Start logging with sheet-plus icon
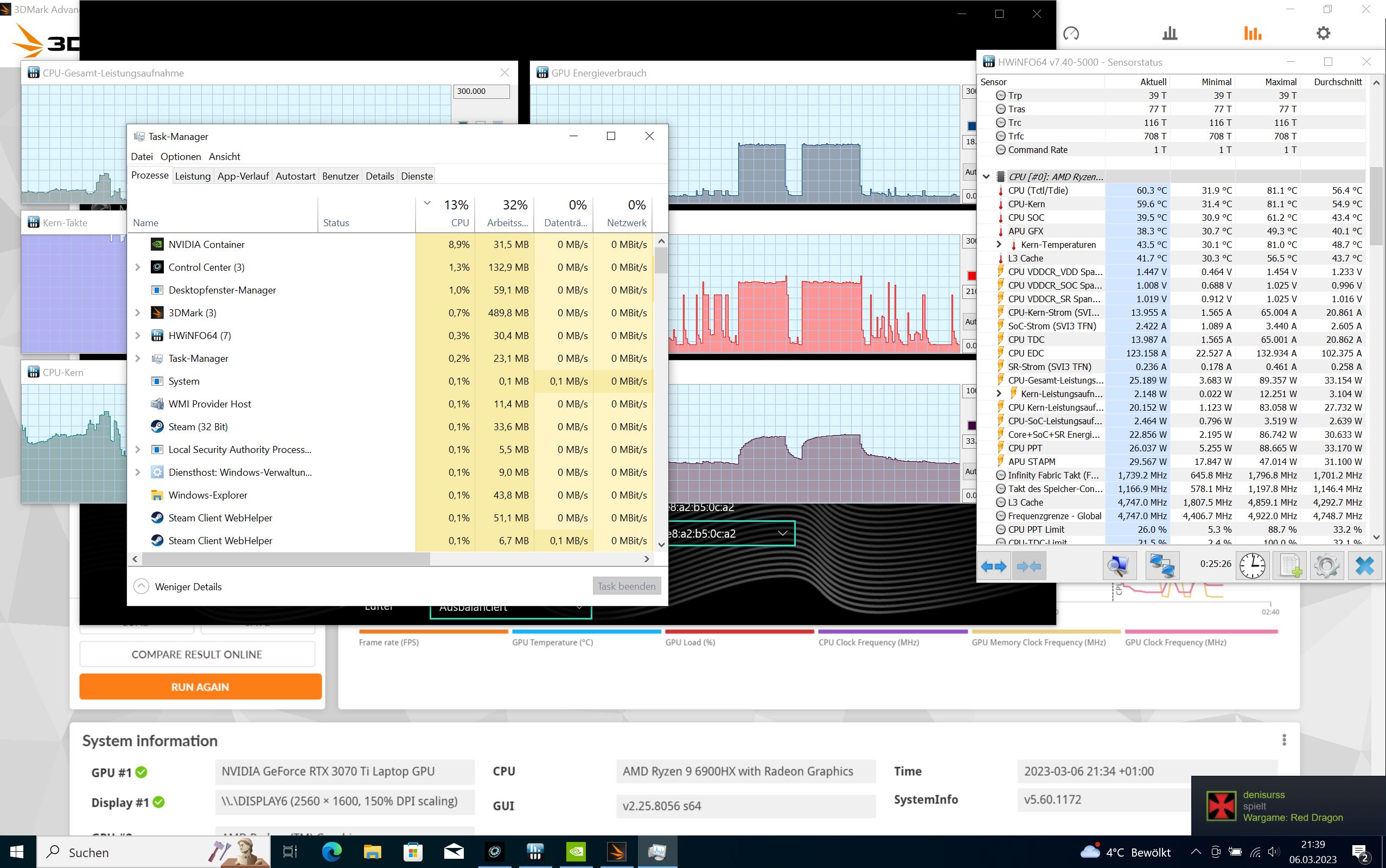This screenshot has width=1386, height=868. 1289,566
